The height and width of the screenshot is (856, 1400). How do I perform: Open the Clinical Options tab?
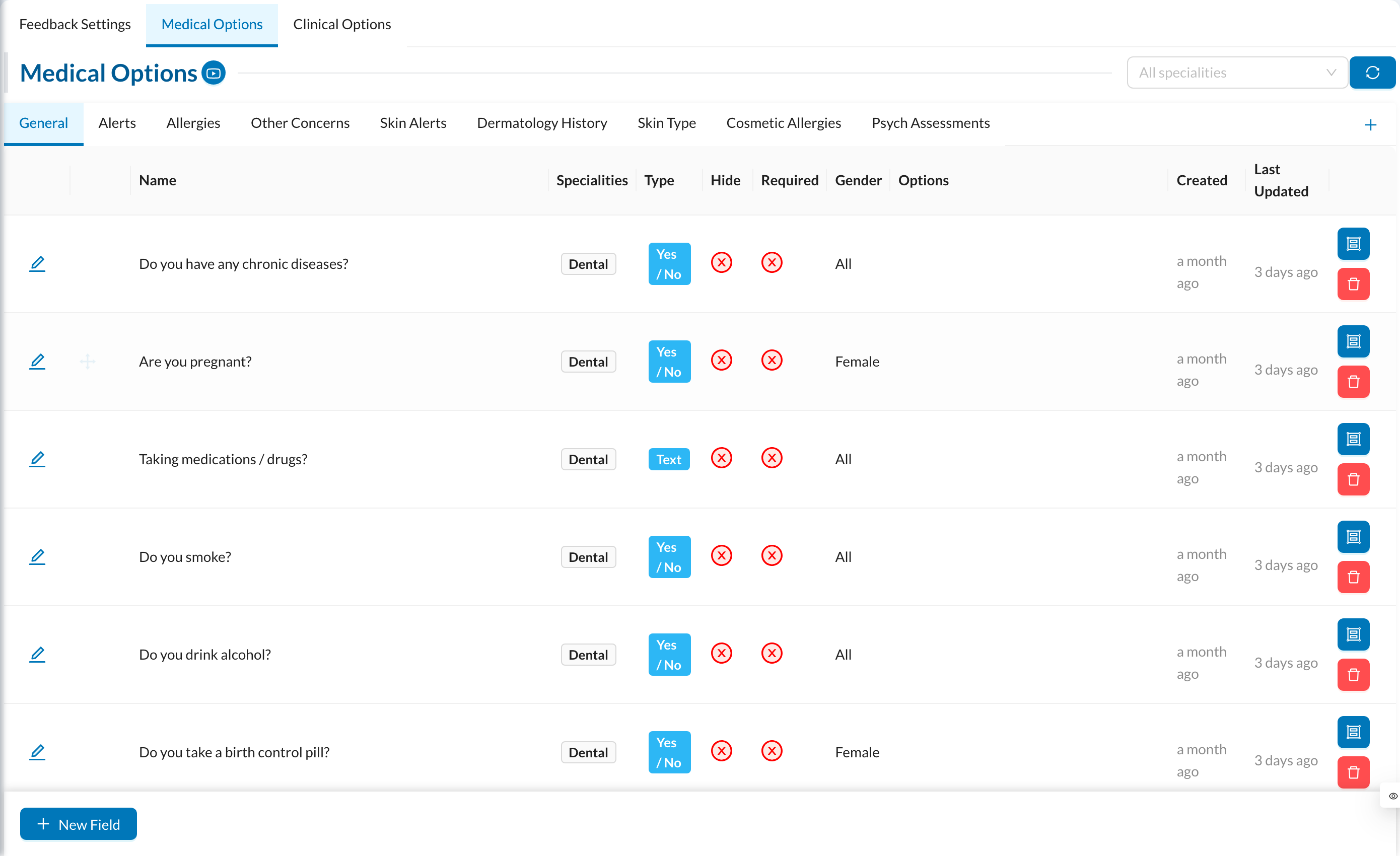tap(341, 25)
